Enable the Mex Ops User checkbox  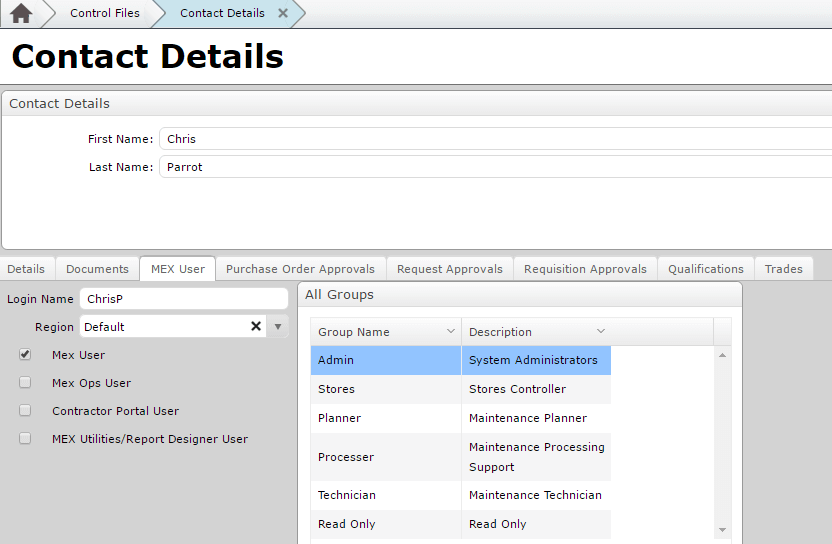click(25, 382)
